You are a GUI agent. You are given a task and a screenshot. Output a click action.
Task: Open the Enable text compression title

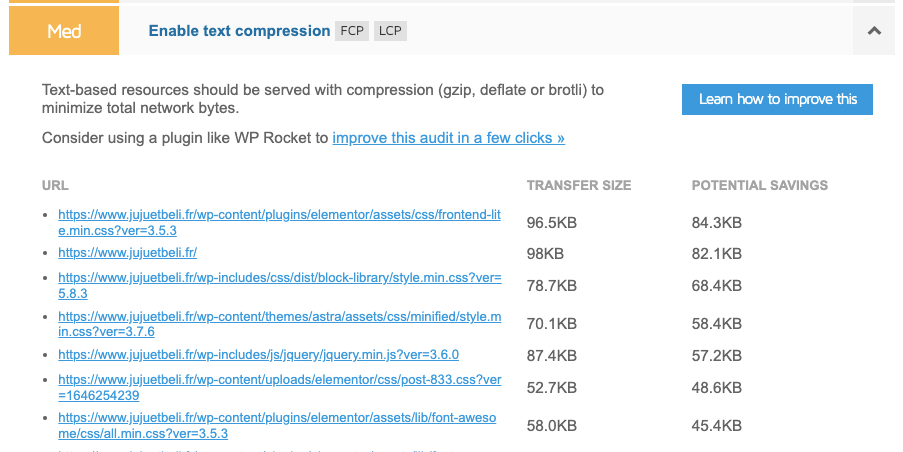tap(239, 31)
